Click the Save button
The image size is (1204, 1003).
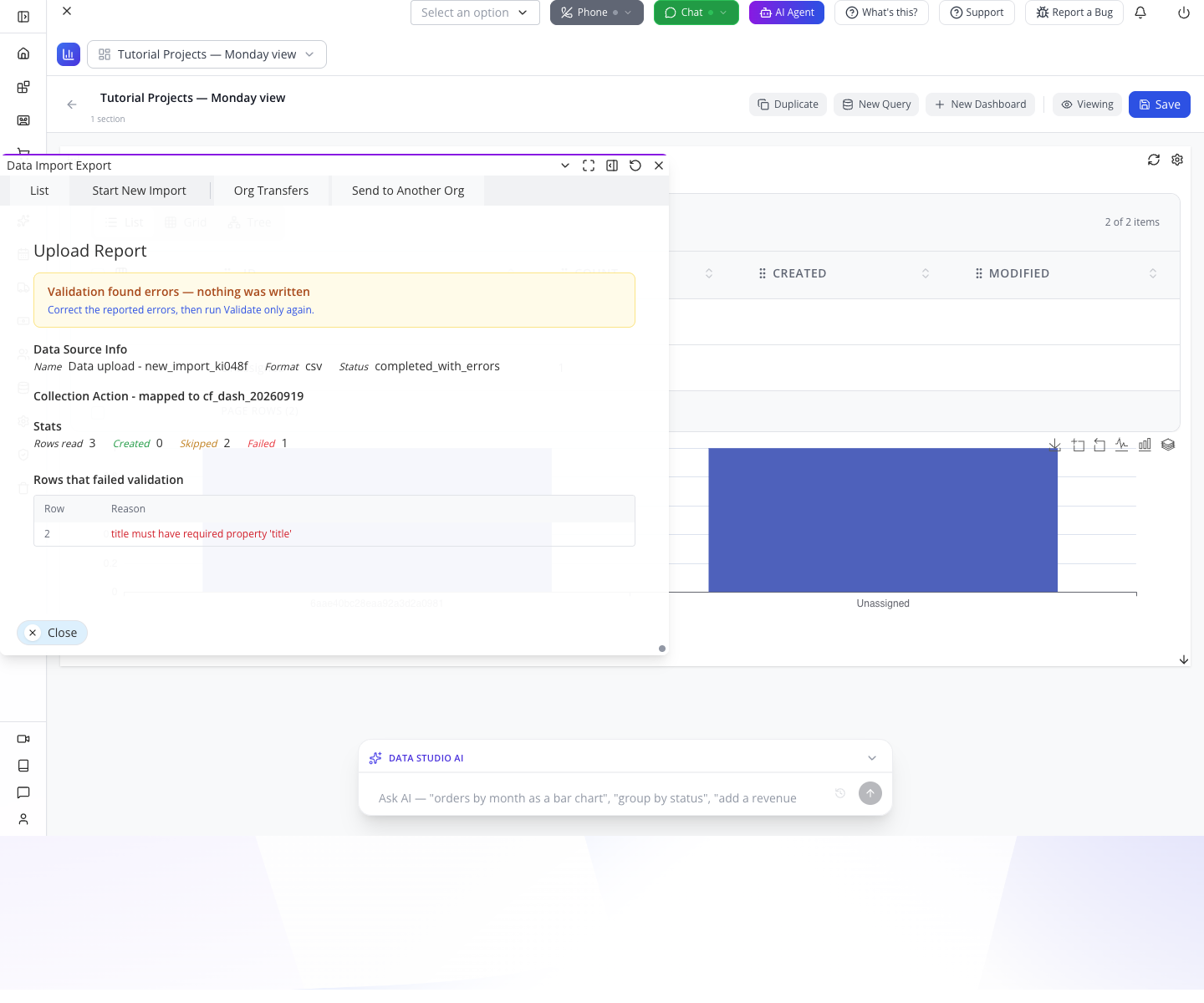tap(1159, 104)
